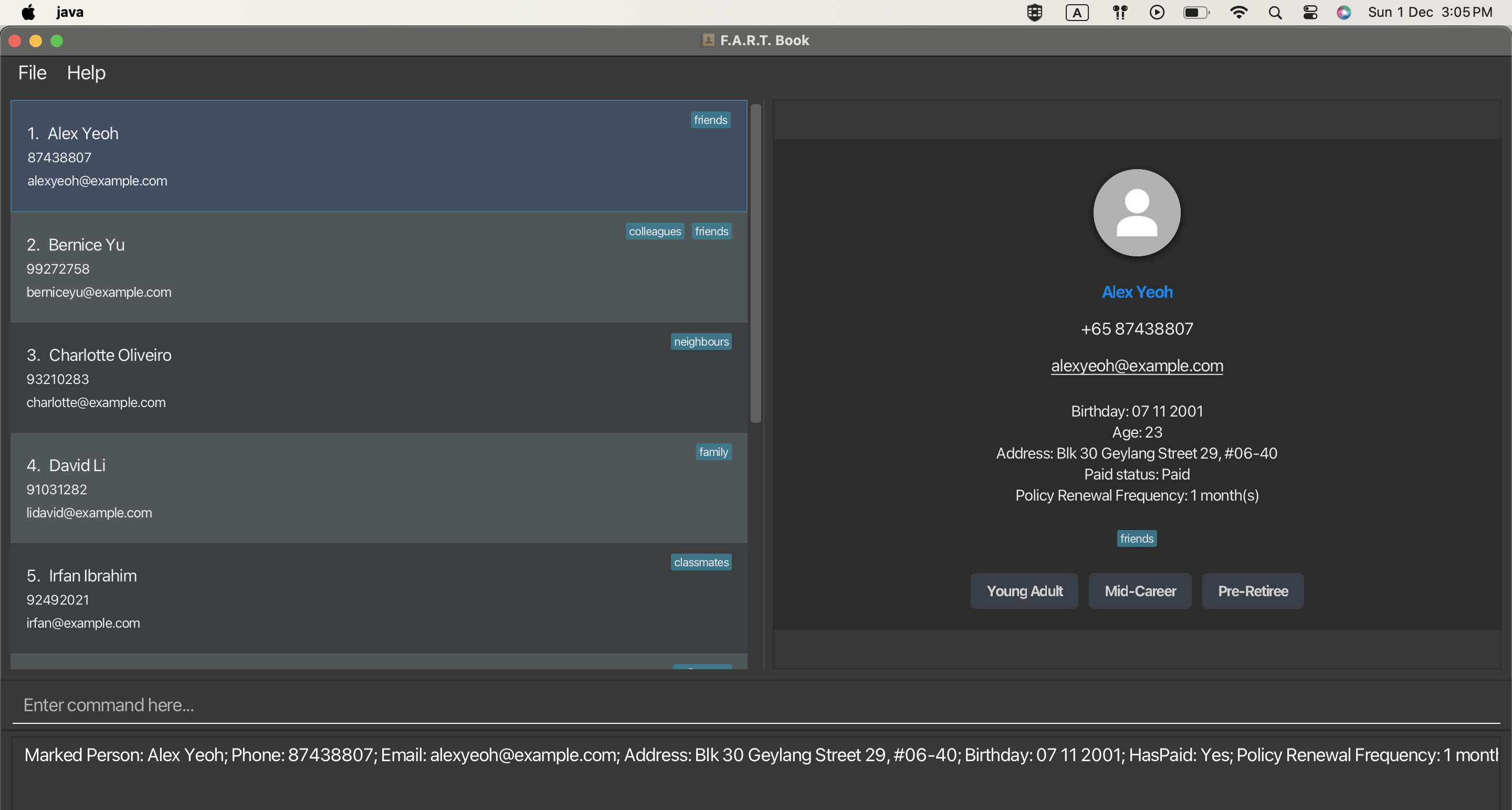Click the alexyeoh@example.com hyperlink

coord(1137,365)
